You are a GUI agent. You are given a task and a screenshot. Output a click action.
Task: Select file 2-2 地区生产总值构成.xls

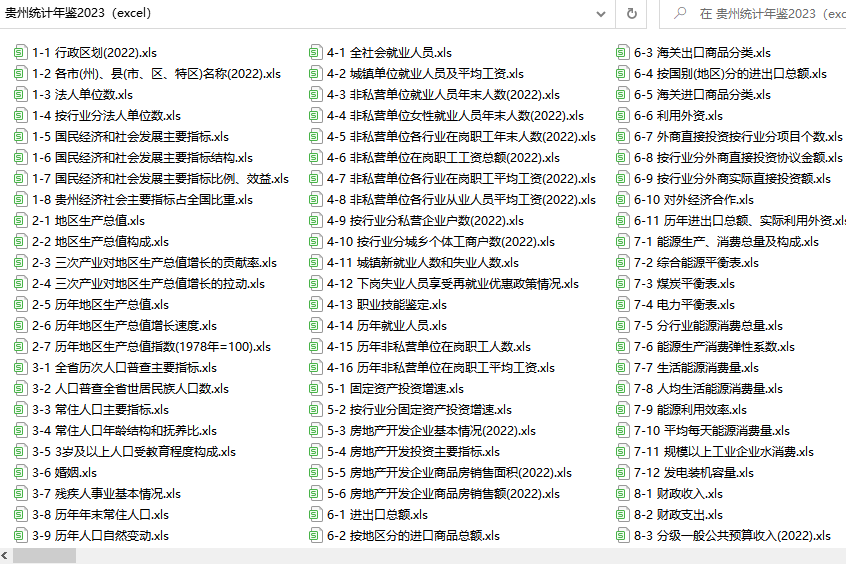click(x=92, y=242)
